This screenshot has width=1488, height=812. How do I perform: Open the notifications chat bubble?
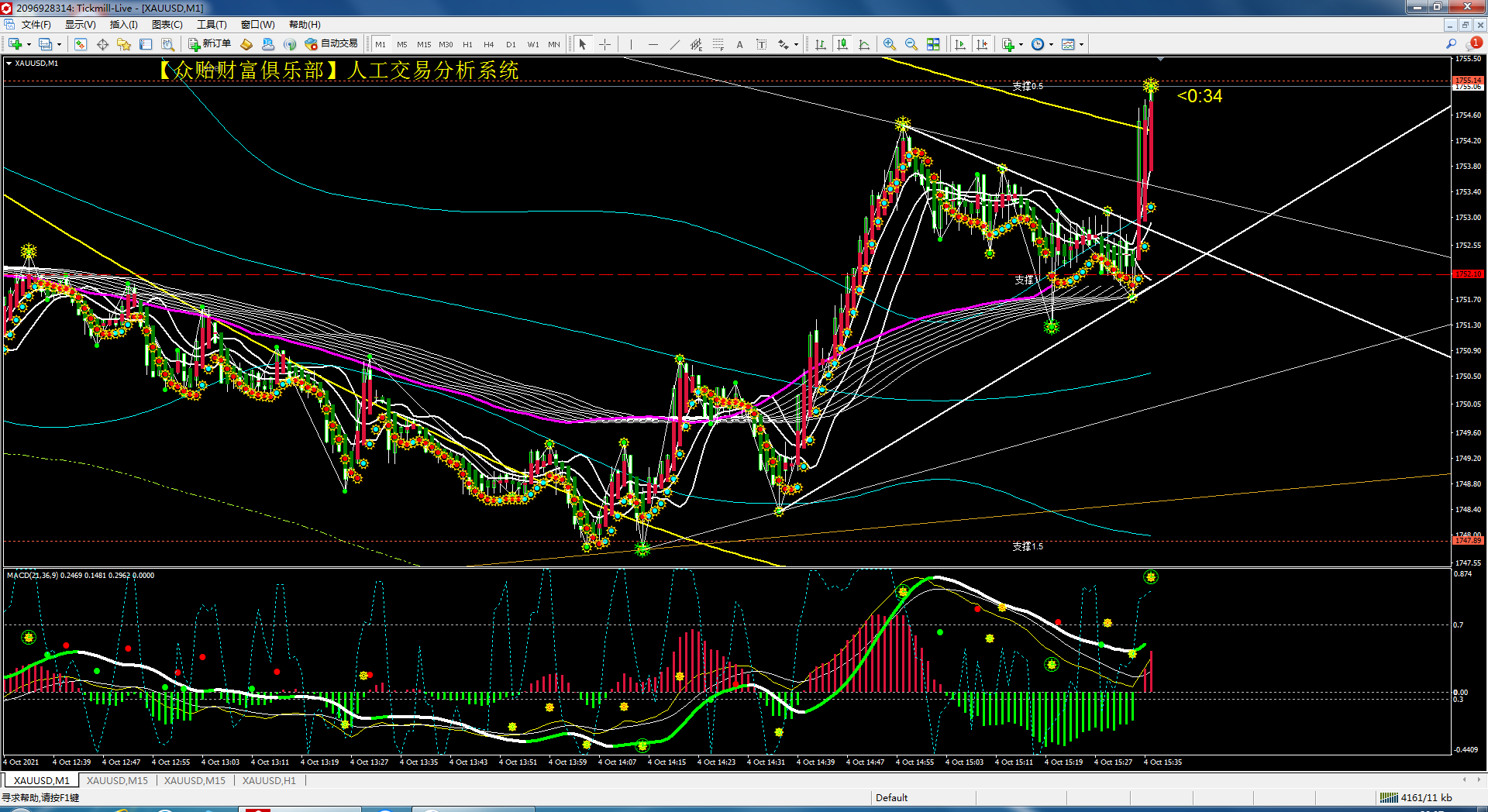pyautogui.click(x=1474, y=43)
